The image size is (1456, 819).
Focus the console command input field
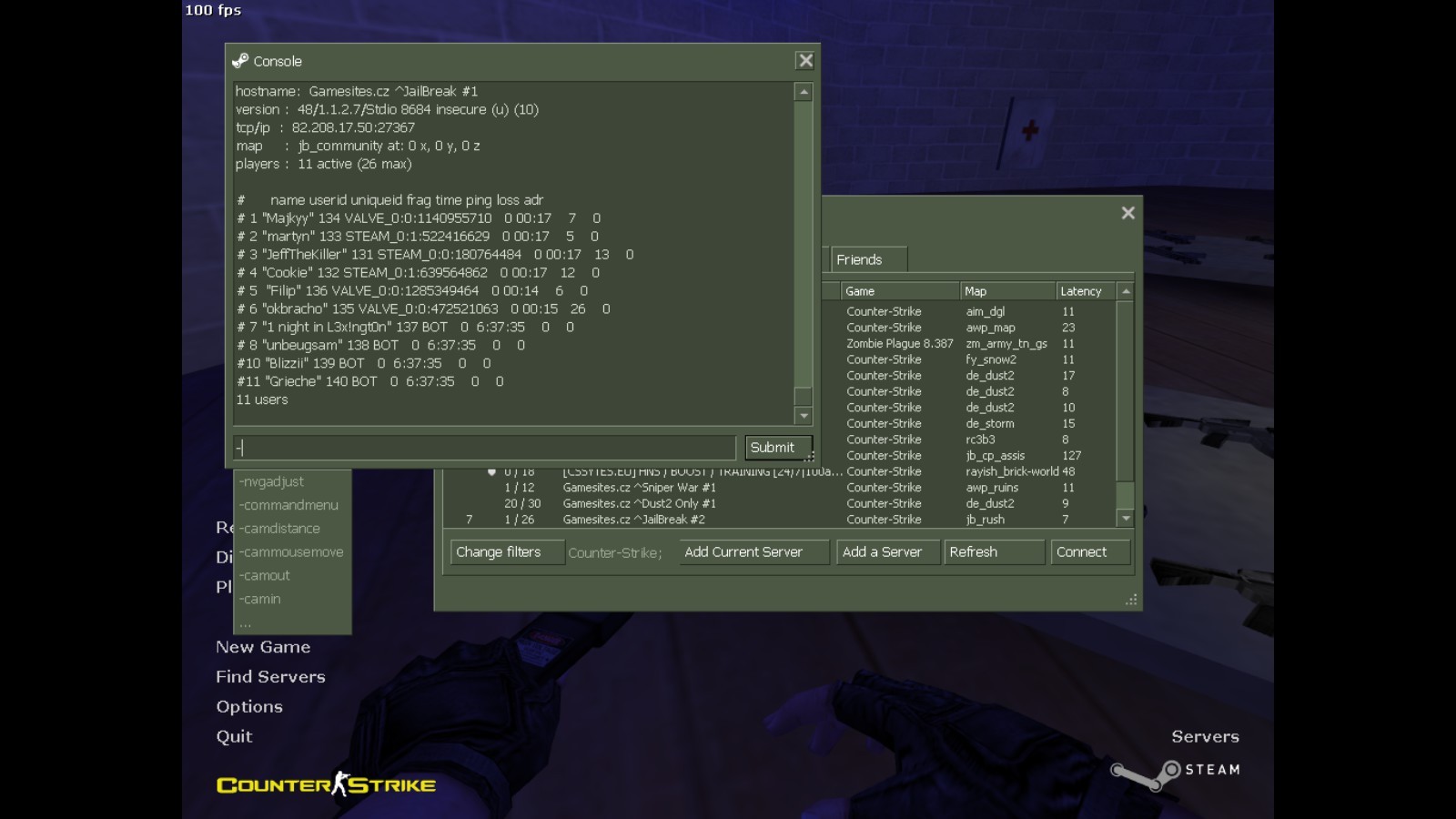pos(484,448)
